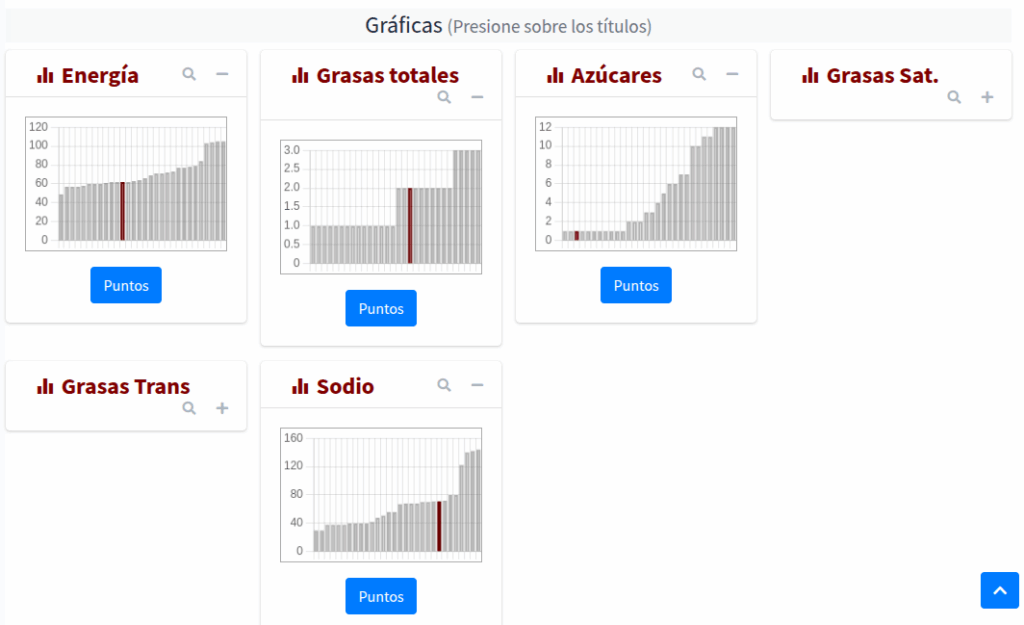Screen dimensions: 1024x625
Task: Click highlighted red bar in Azúcares chart
Action: coord(577,235)
